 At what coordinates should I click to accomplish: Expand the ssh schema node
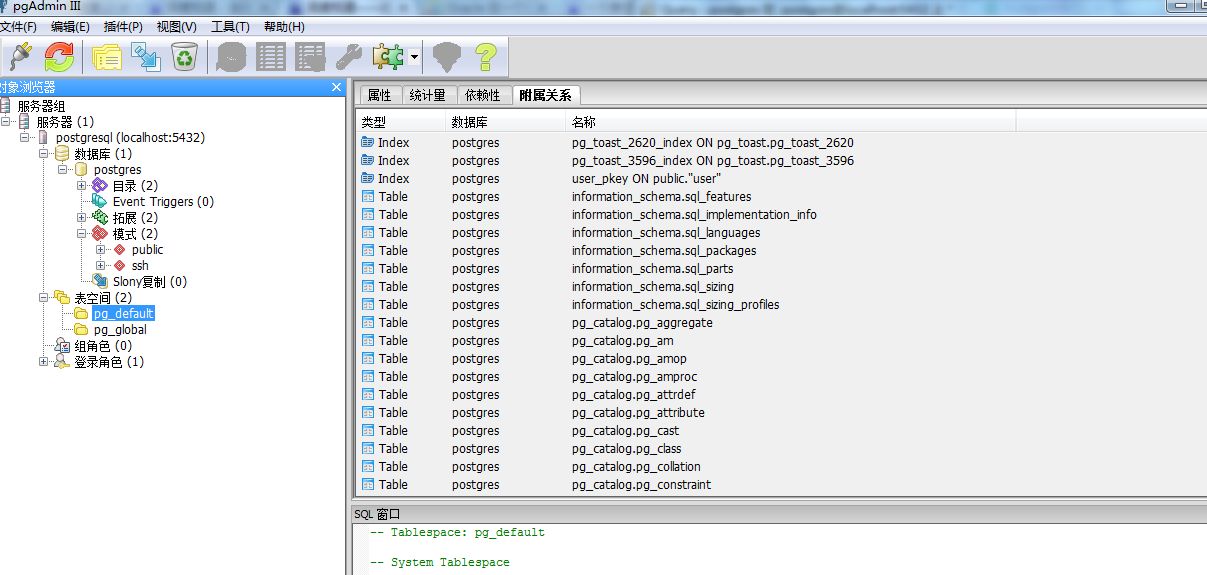coord(101,266)
